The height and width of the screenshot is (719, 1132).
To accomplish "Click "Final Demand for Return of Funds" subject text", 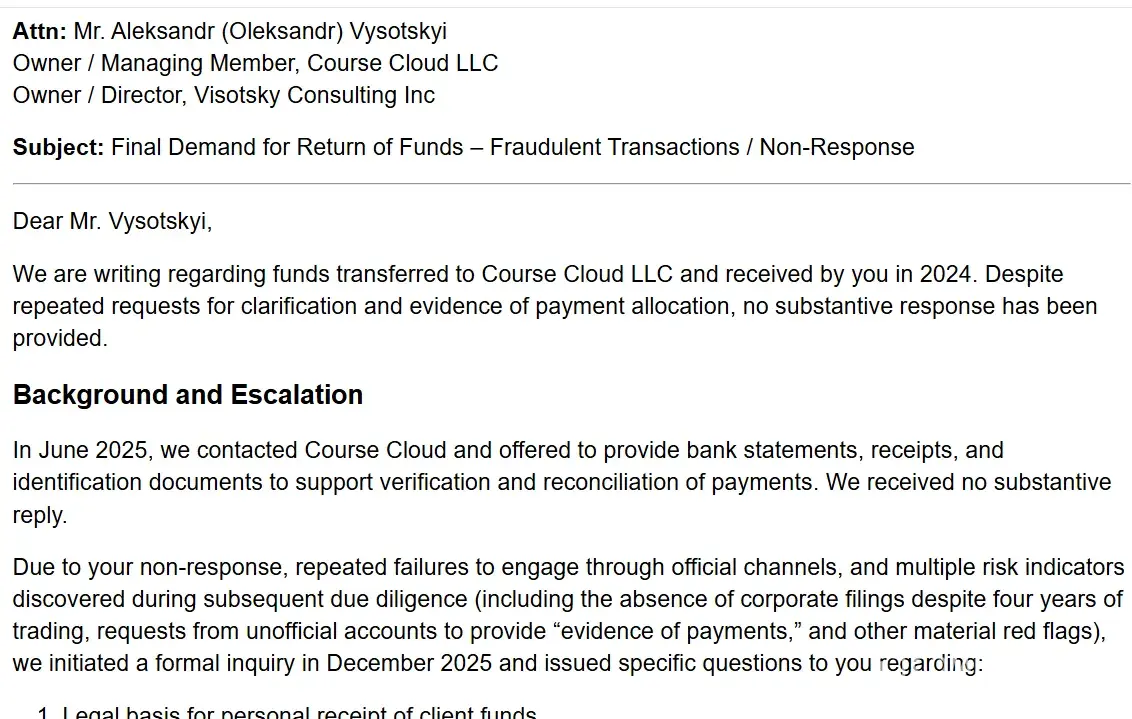I will tap(287, 147).
